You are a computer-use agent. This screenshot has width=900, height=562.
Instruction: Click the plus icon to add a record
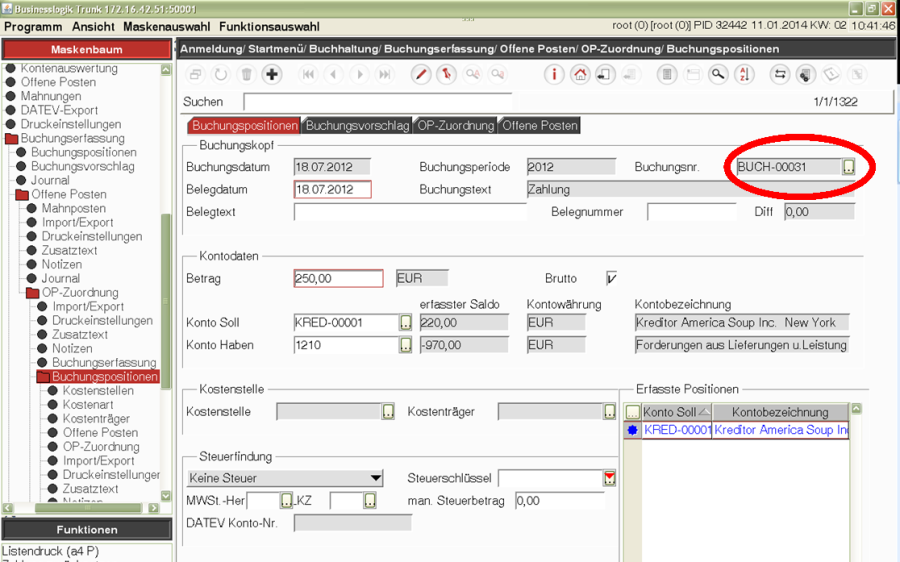[272, 74]
